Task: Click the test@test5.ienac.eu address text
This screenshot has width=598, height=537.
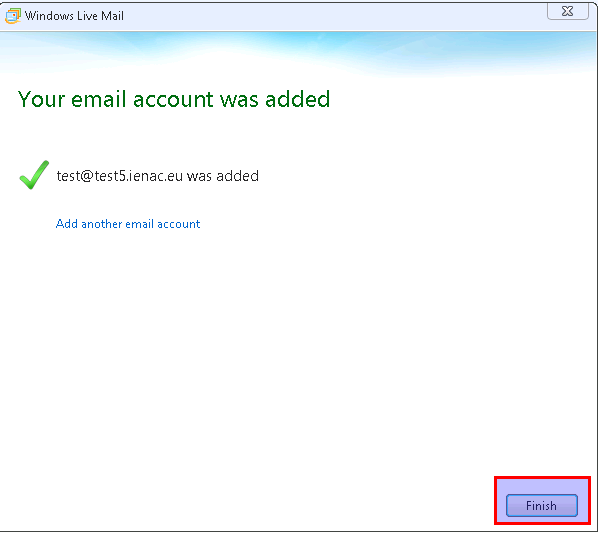Action: pyautogui.click(x=120, y=176)
